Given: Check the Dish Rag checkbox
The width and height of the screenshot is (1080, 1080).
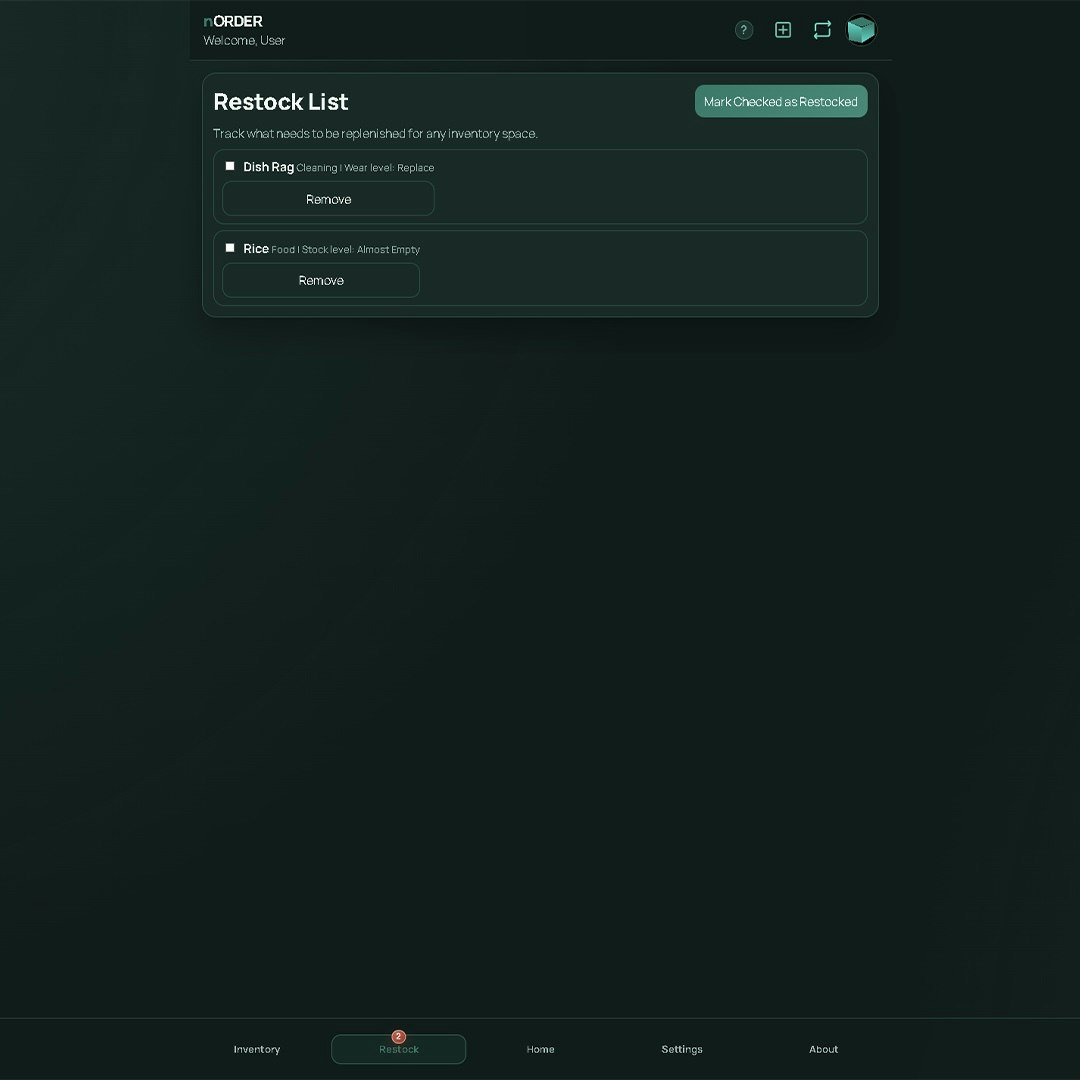Looking at the screenshot, I should coord(230,166).
